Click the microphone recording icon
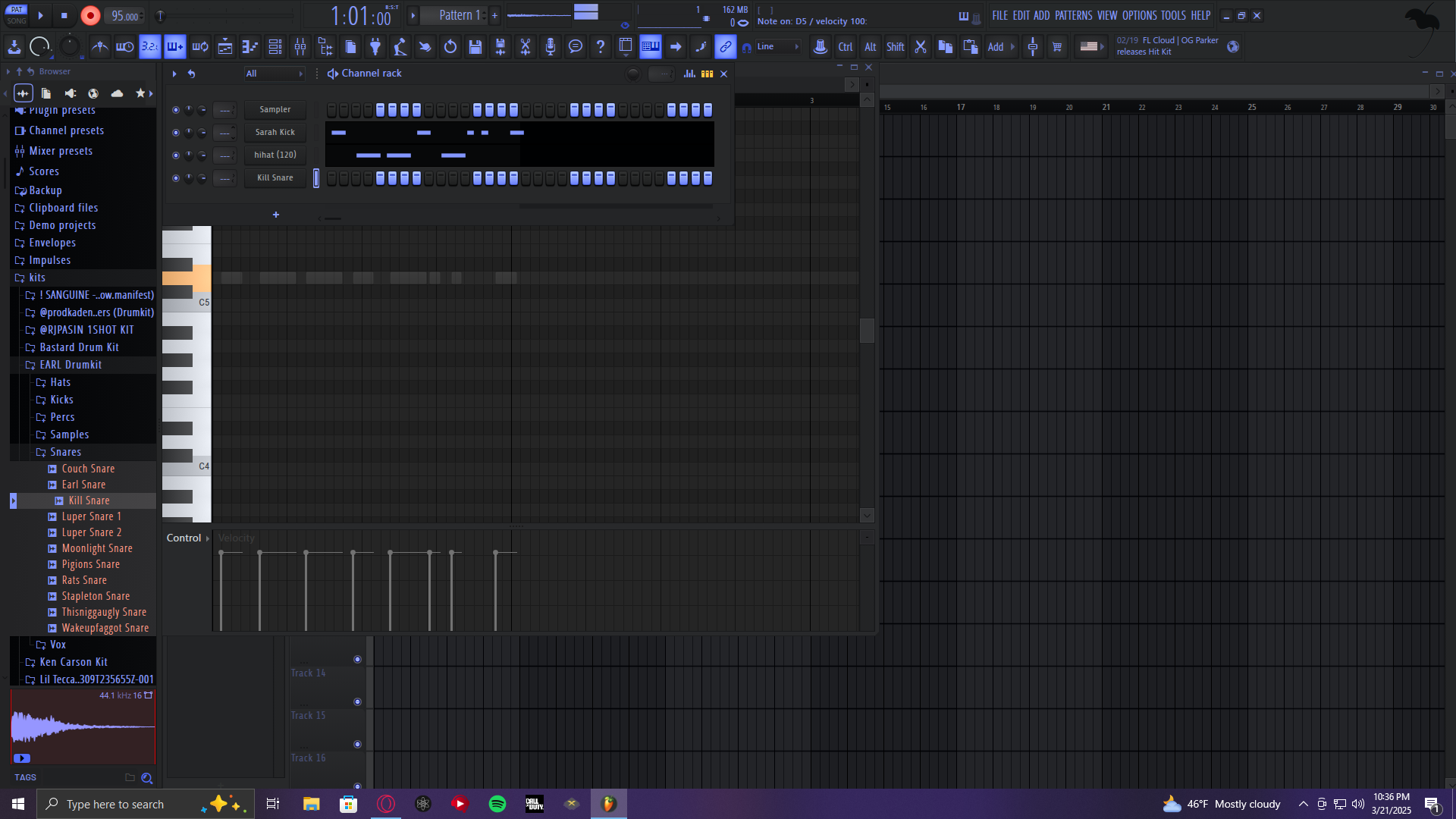The height and width of the screenshot is (819, 1456). pos(551,47)
